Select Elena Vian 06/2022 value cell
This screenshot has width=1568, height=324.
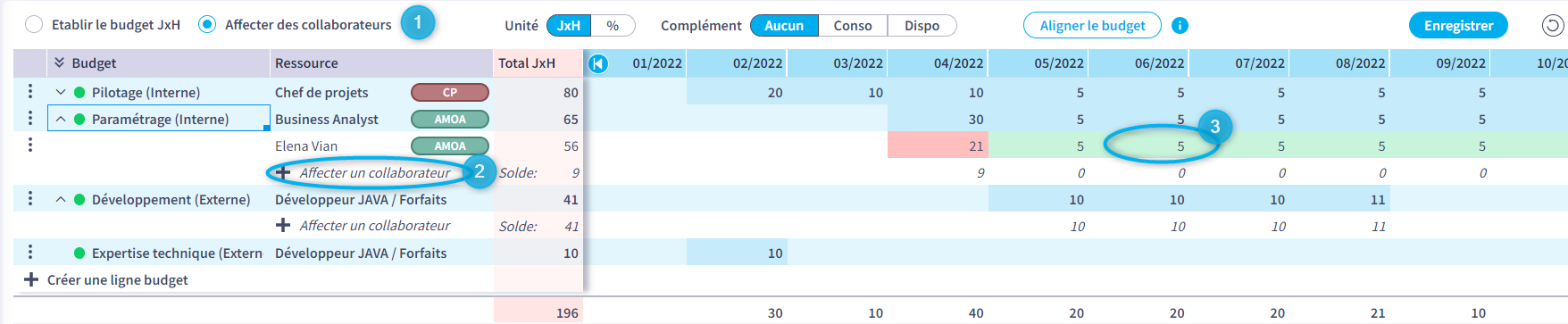click(x=1138, y=145)
